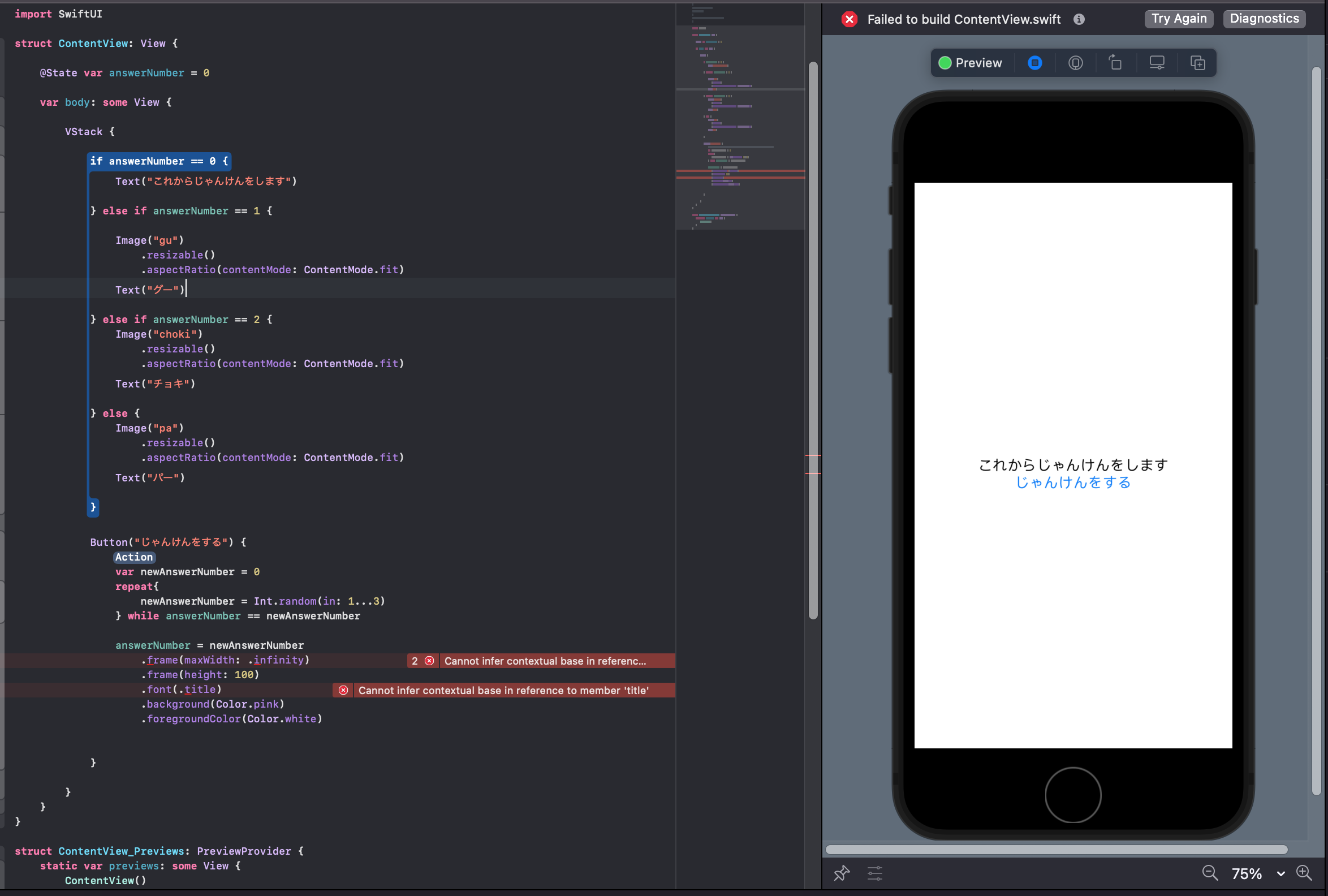Pin the preview canvas
This screenshot has width=1328, height=896.
pyautogui.click(x=842, y=873)
